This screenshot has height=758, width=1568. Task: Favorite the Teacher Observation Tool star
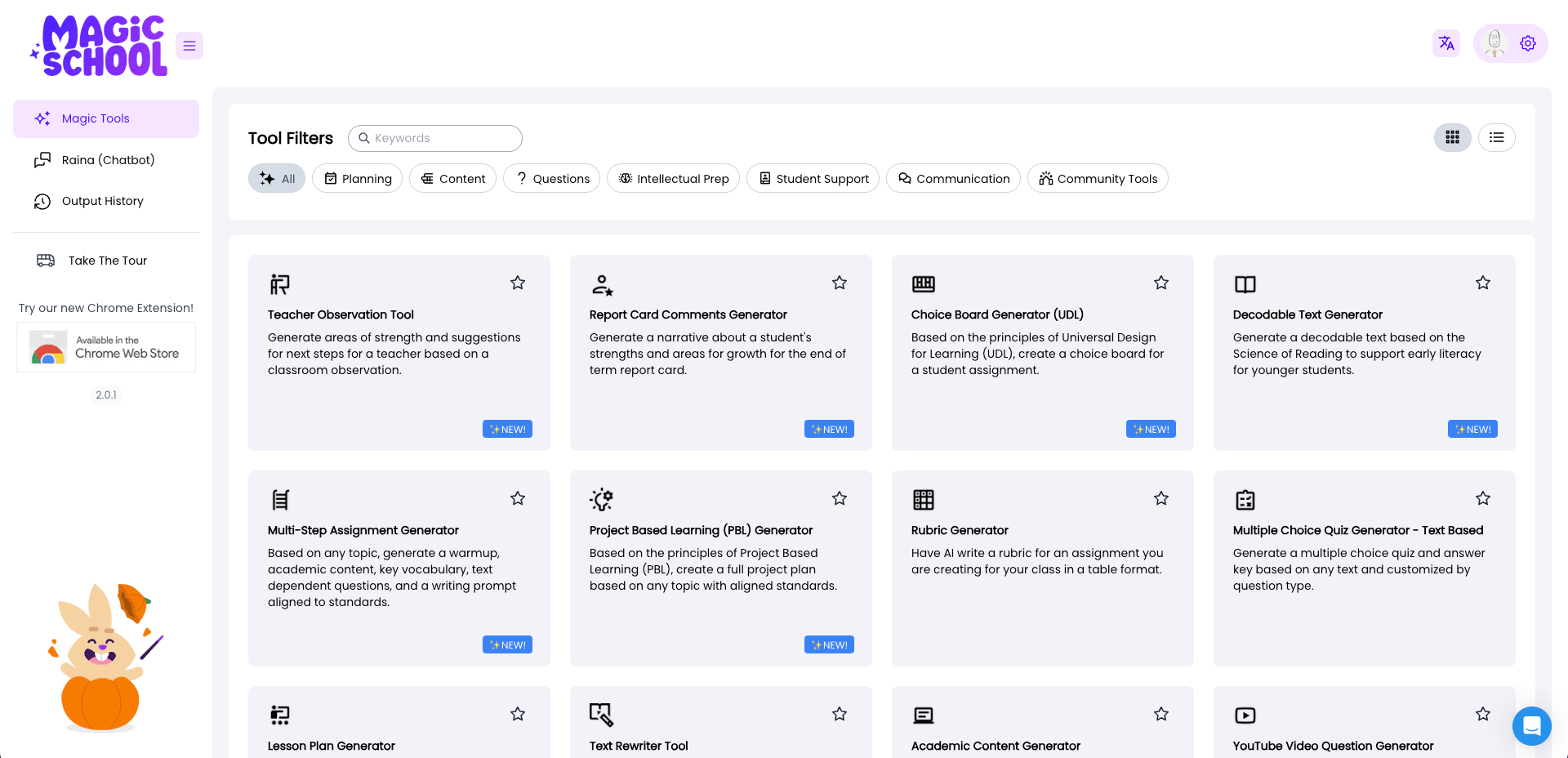pos(518,283)
